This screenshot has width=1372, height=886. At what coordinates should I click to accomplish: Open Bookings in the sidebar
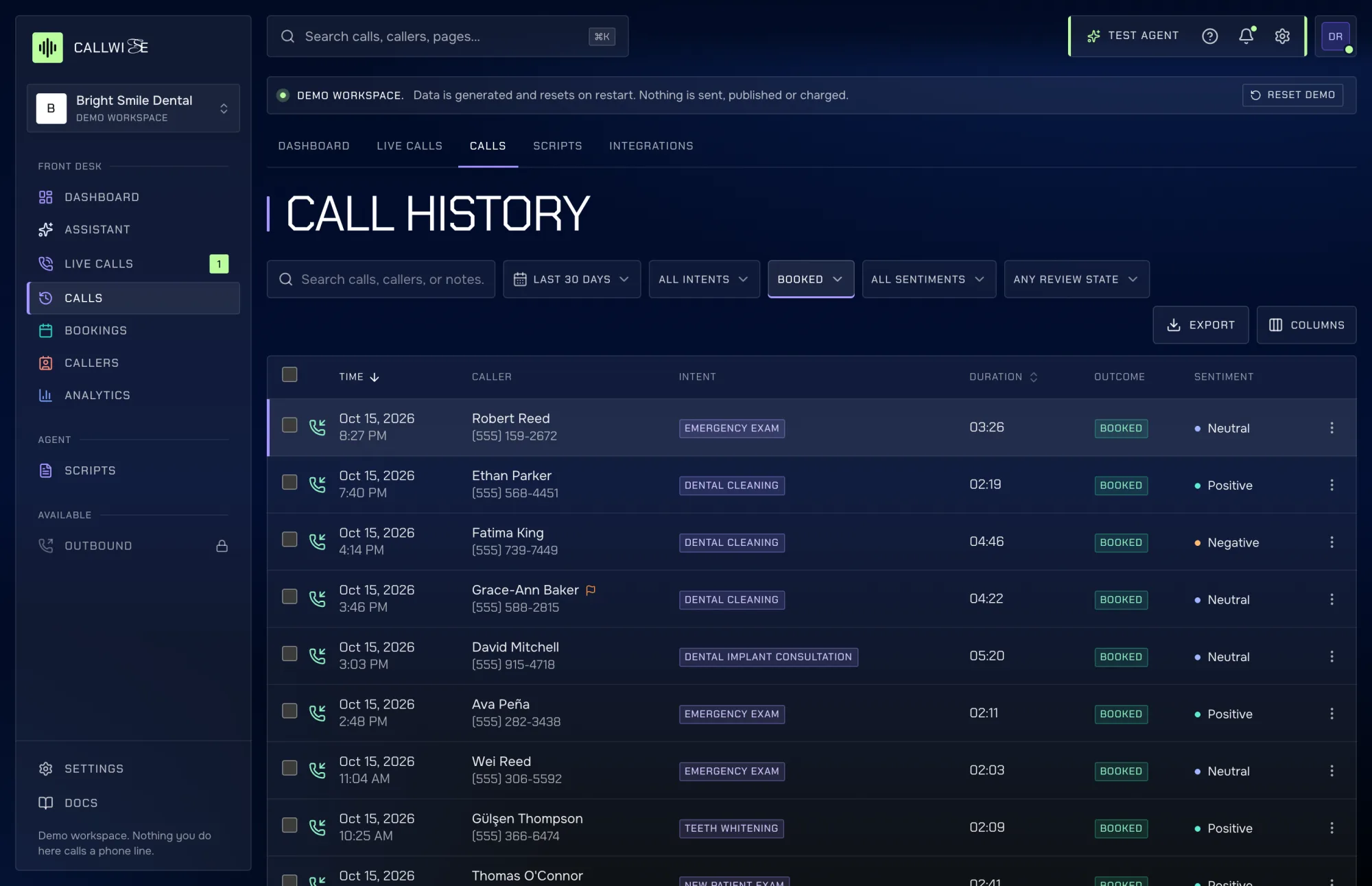tap(133, 331)
